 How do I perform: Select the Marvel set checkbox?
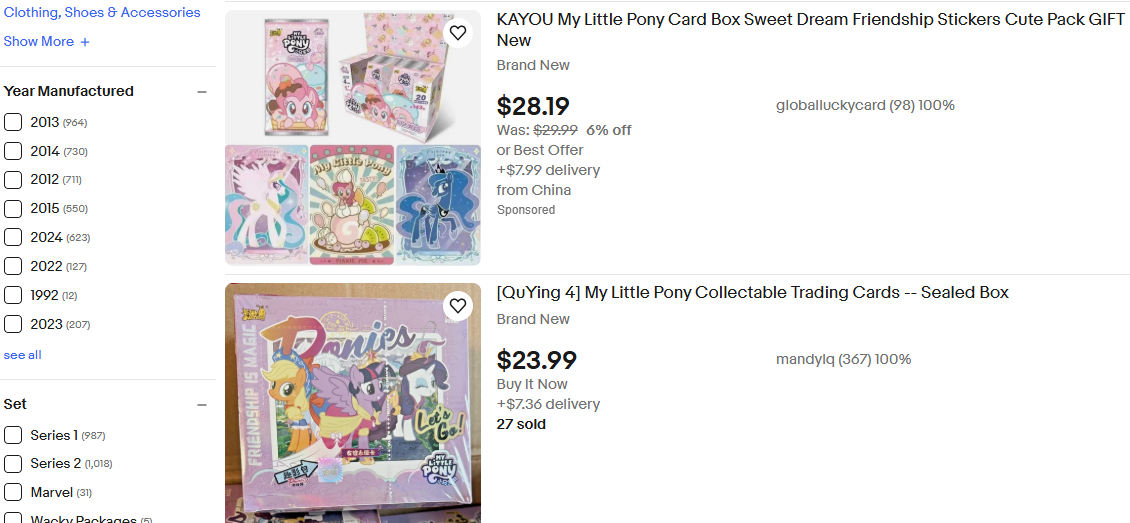pos(13,492)
